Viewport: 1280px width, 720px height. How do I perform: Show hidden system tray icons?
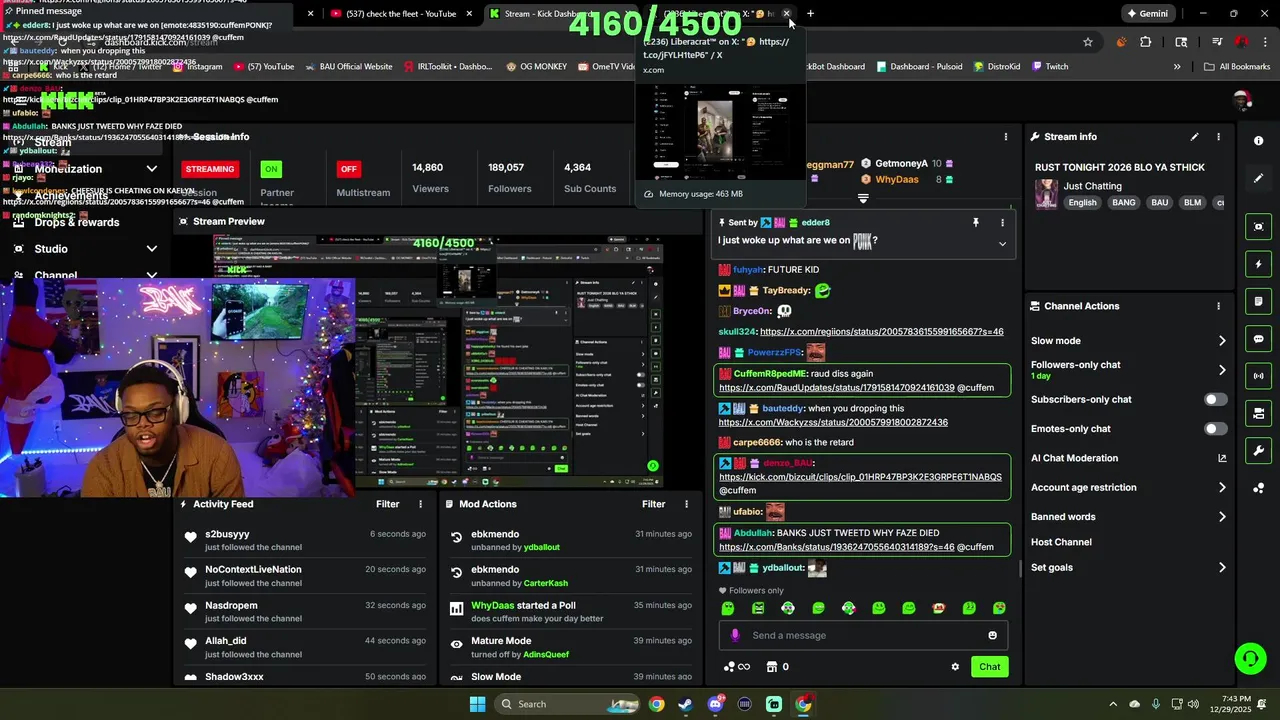tap(1113, 704)
